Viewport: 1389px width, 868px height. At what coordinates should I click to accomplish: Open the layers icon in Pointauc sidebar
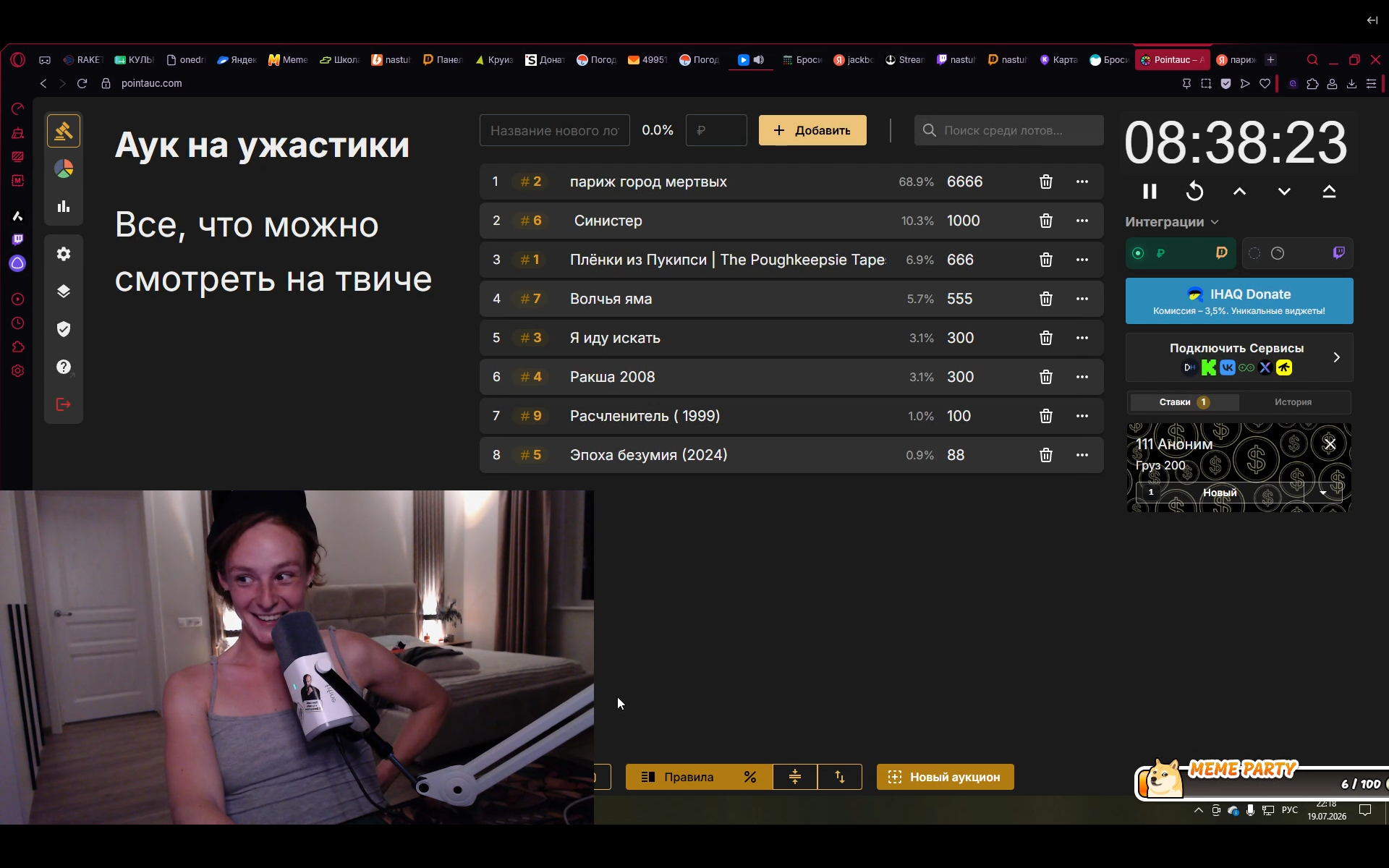[x=64, y=292]
